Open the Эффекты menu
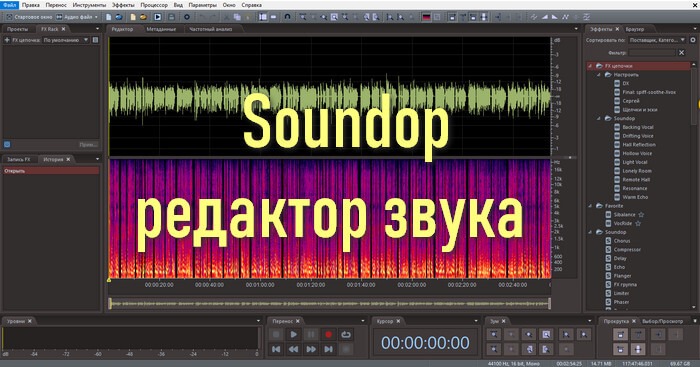 [123, 5]
